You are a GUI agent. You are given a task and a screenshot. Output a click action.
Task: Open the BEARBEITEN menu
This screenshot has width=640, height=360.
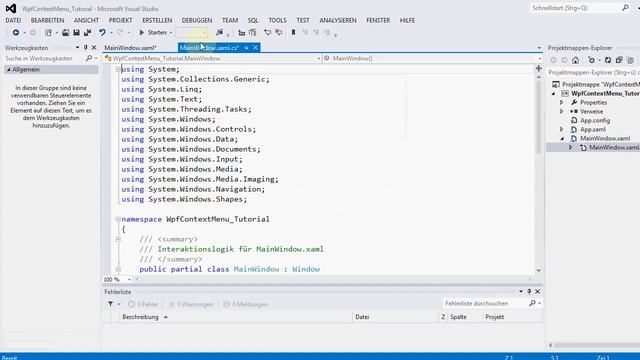click(x=47, y=20)
